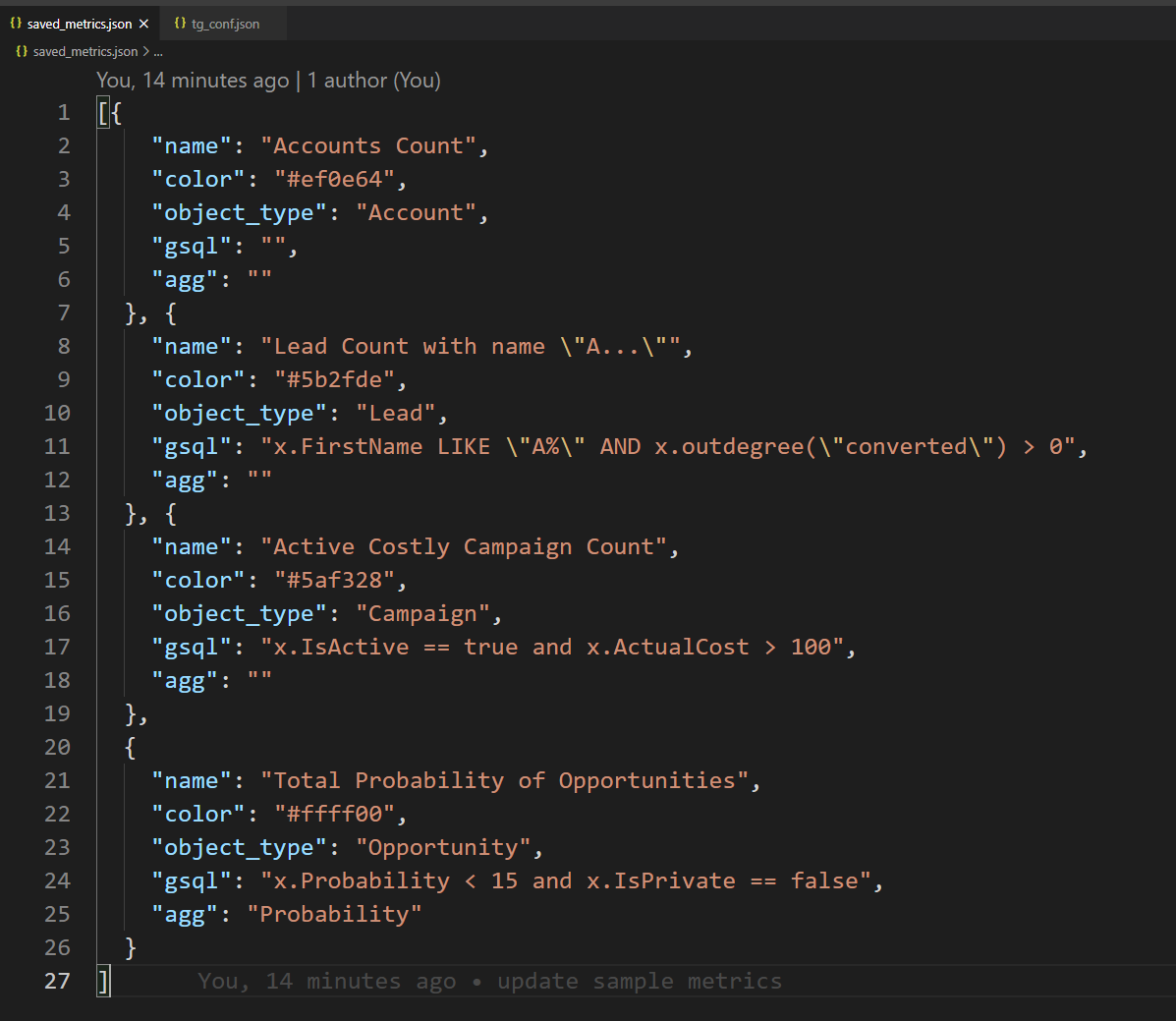Click the "}, {" on line 7
Image resolution: width=1176 pixels, height=1021 pixels.
(150, 312)
